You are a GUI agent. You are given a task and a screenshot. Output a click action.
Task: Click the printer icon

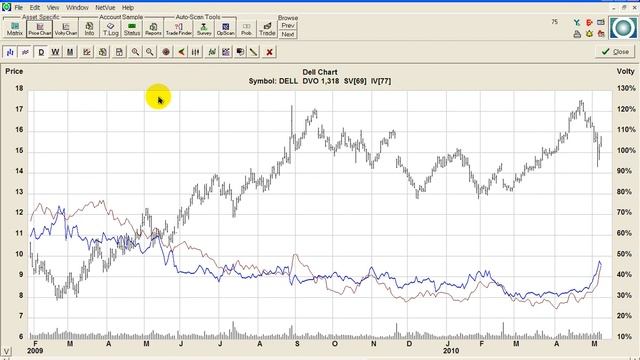coord(577,34)
